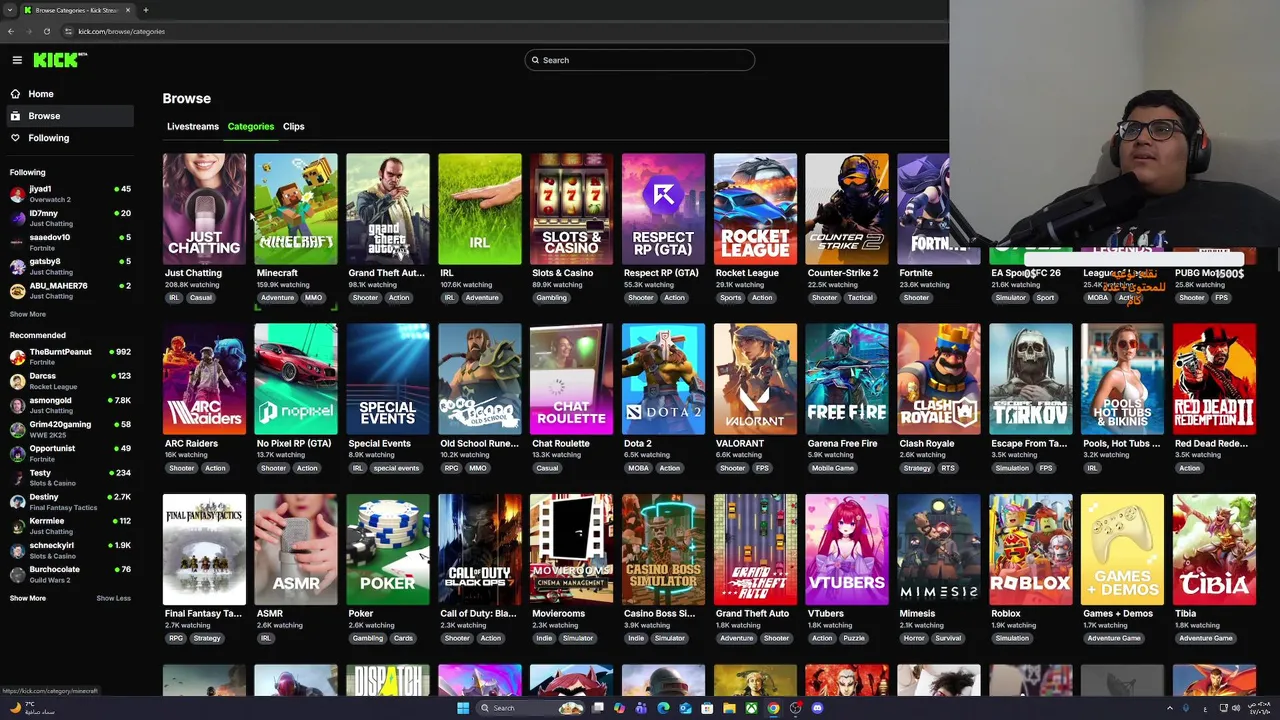Image resolution: width=1280 pixels, height=720 pixels.
Task: Expand Recommended list with Show More
Action: click(x=28, y=598)
